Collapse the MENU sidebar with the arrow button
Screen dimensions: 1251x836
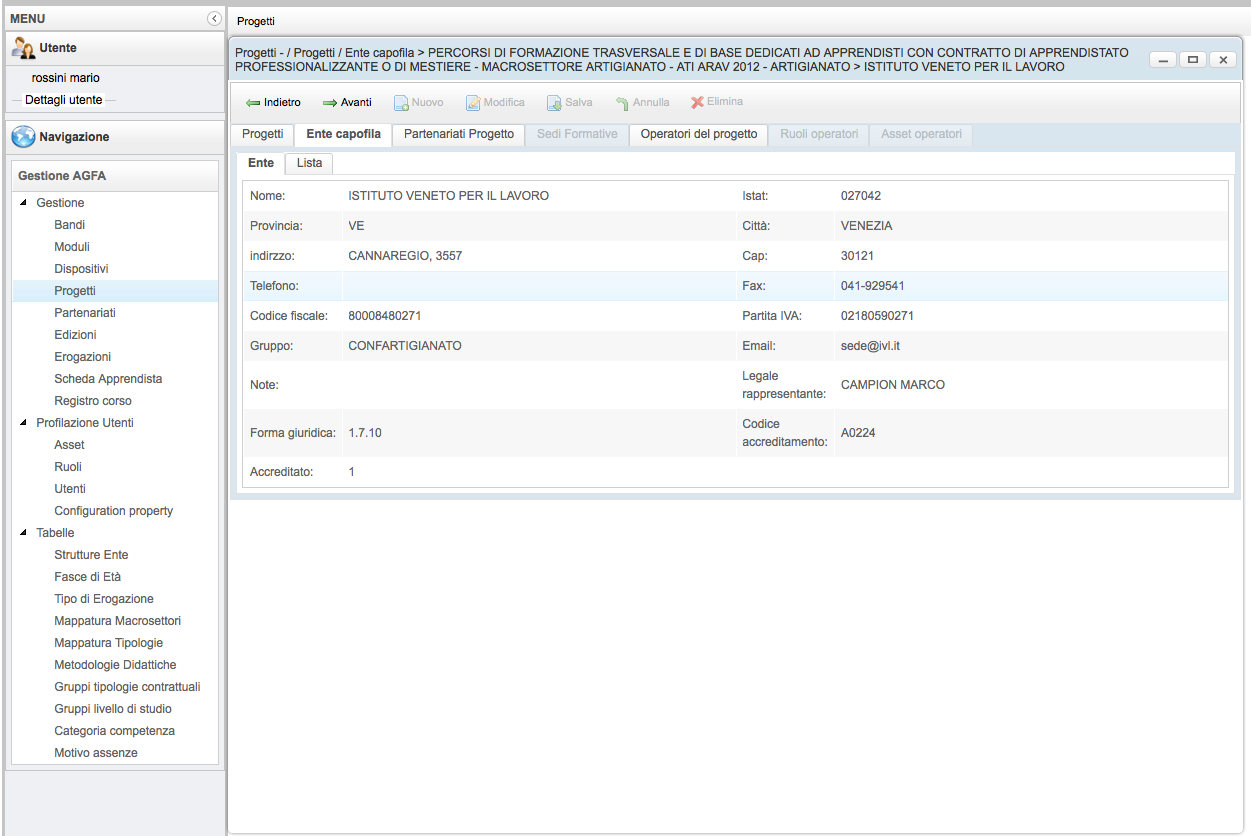(214, 18)
